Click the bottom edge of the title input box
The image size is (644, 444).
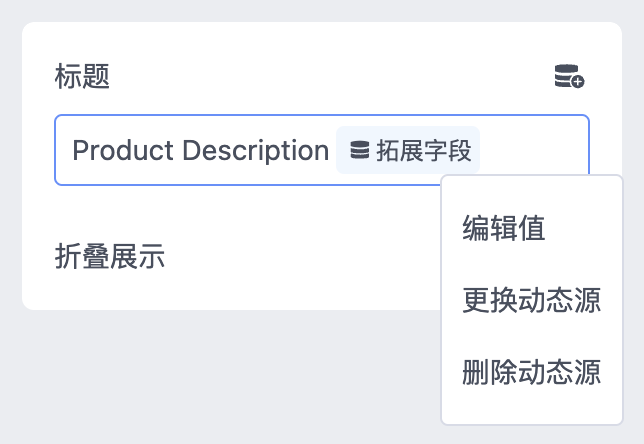pos(250,184)
